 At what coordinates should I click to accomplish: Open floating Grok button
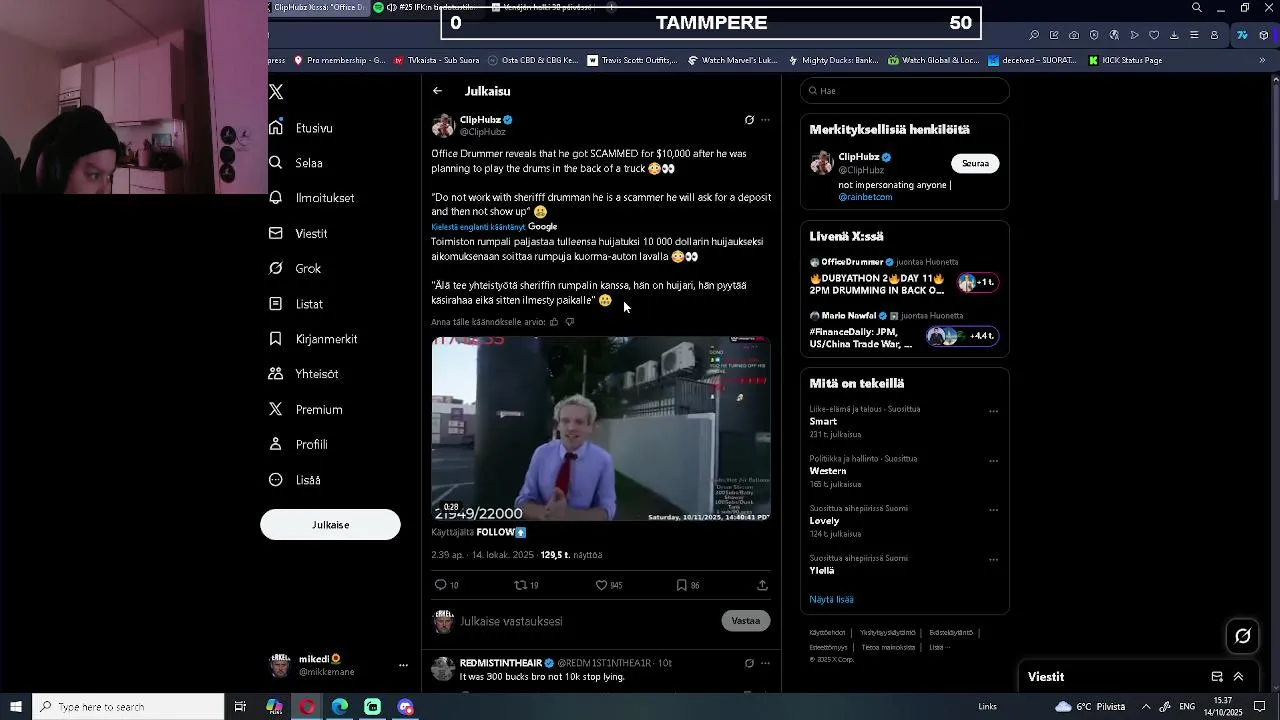tap(1243, 636)
